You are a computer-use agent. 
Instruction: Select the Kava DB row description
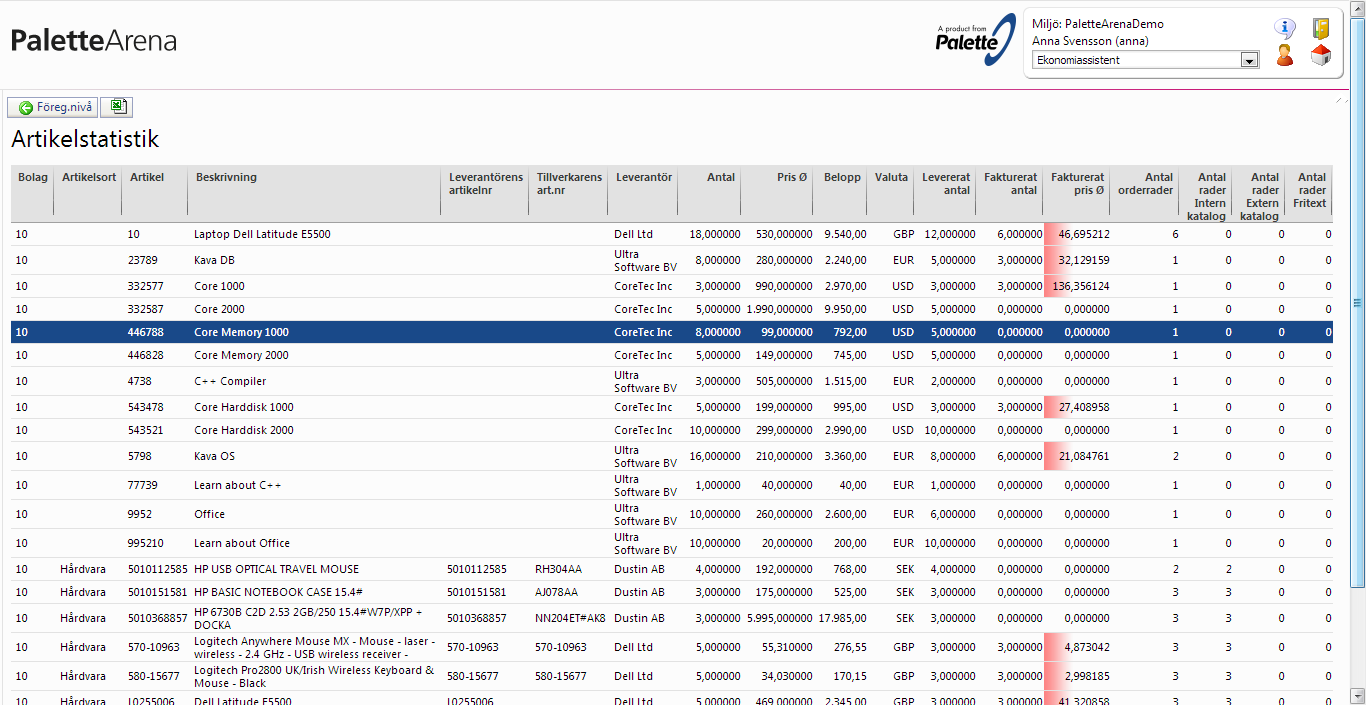click(214, 260)
